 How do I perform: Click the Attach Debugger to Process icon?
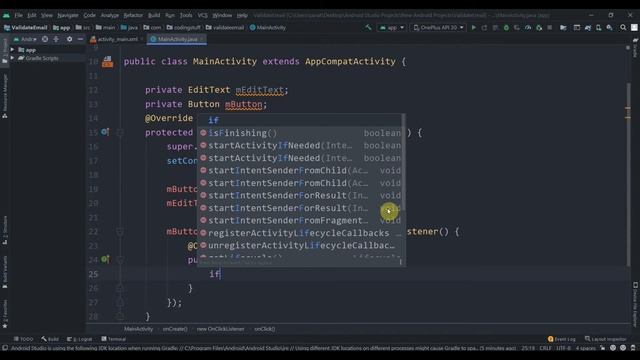[539, 27]
